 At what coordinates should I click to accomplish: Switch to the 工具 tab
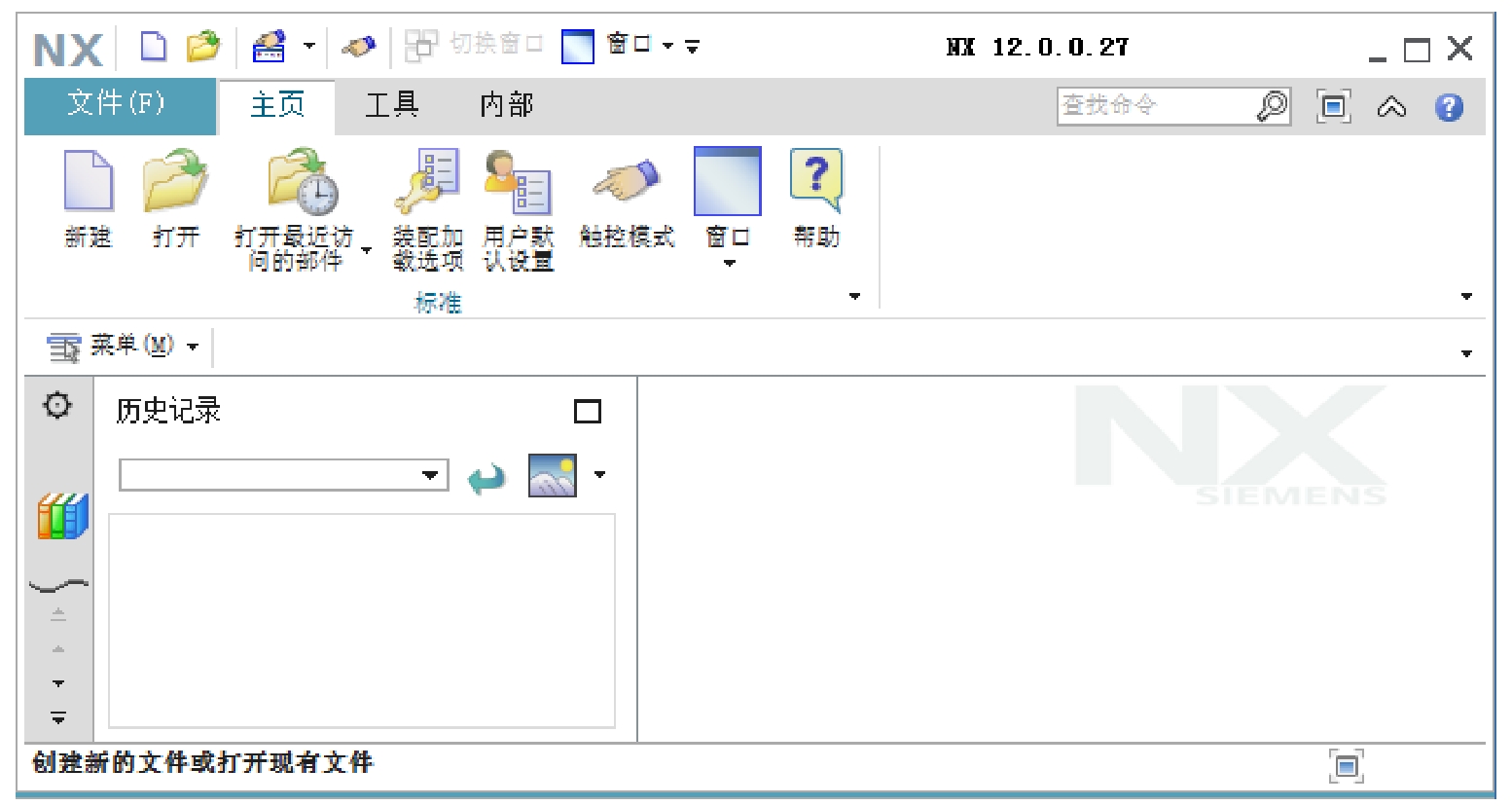coord(391,105)
